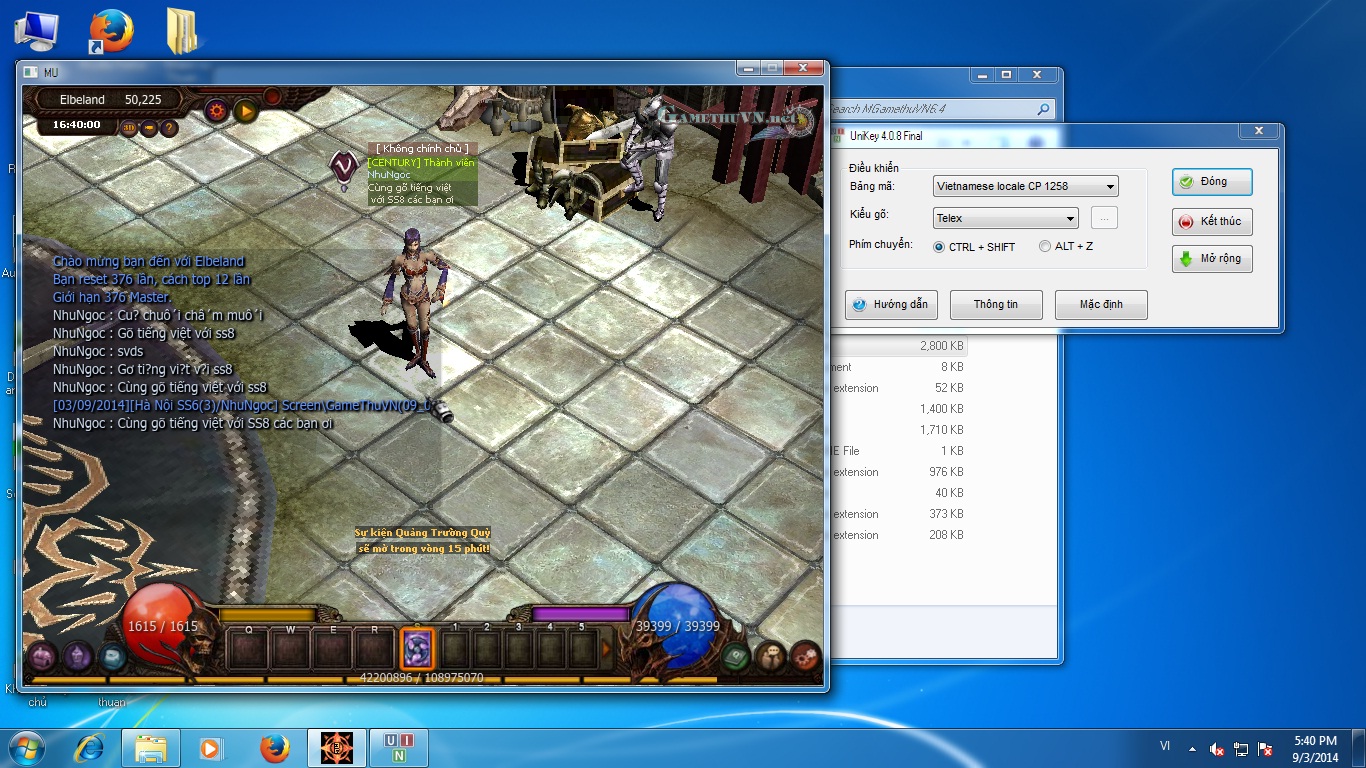The width and height of the screenshot is (1366, 768).
Task: Open the red gear menu icon at bottom-right of game
Action: [x=804, y=657]
